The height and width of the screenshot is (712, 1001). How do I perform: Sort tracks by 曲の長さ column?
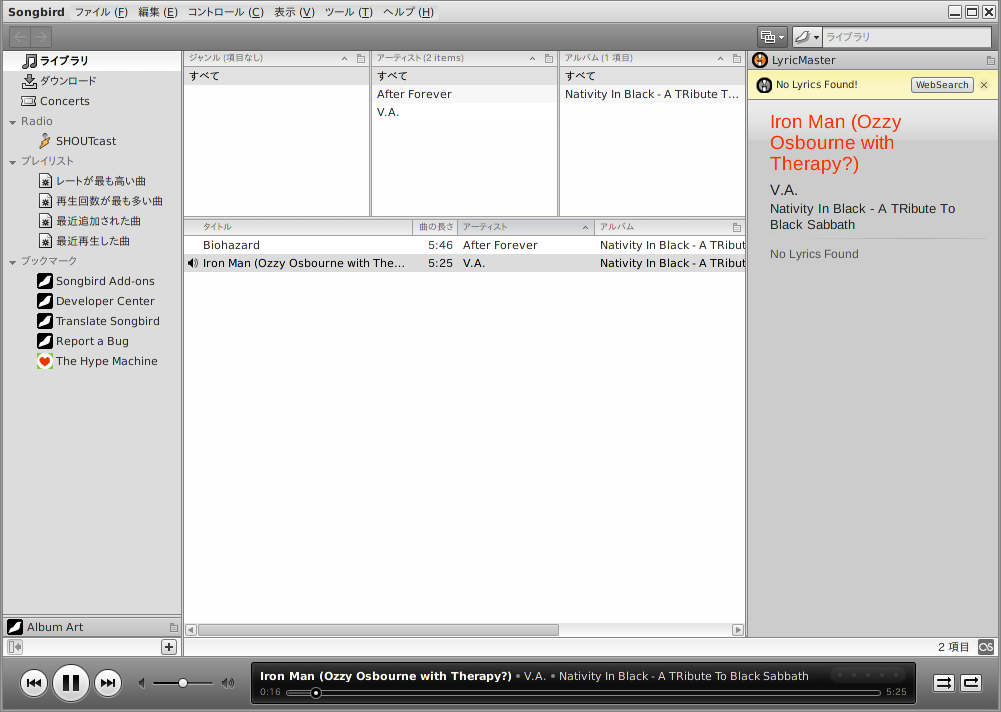(435, 227)
